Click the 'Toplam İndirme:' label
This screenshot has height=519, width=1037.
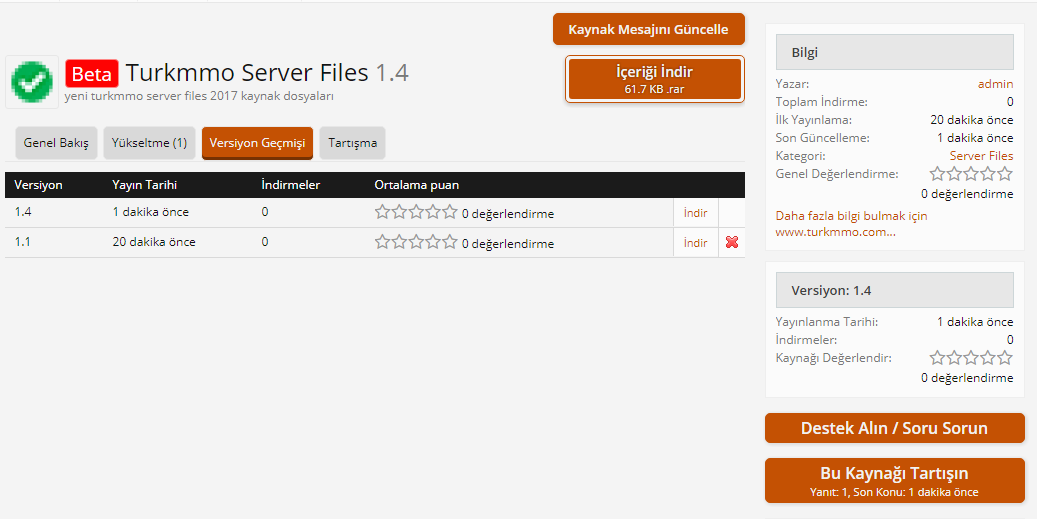(821, 102)
